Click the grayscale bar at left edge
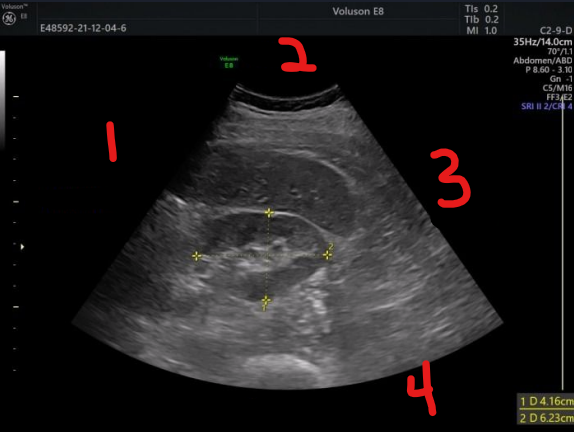574x432 pixels. tap(2, 100)
